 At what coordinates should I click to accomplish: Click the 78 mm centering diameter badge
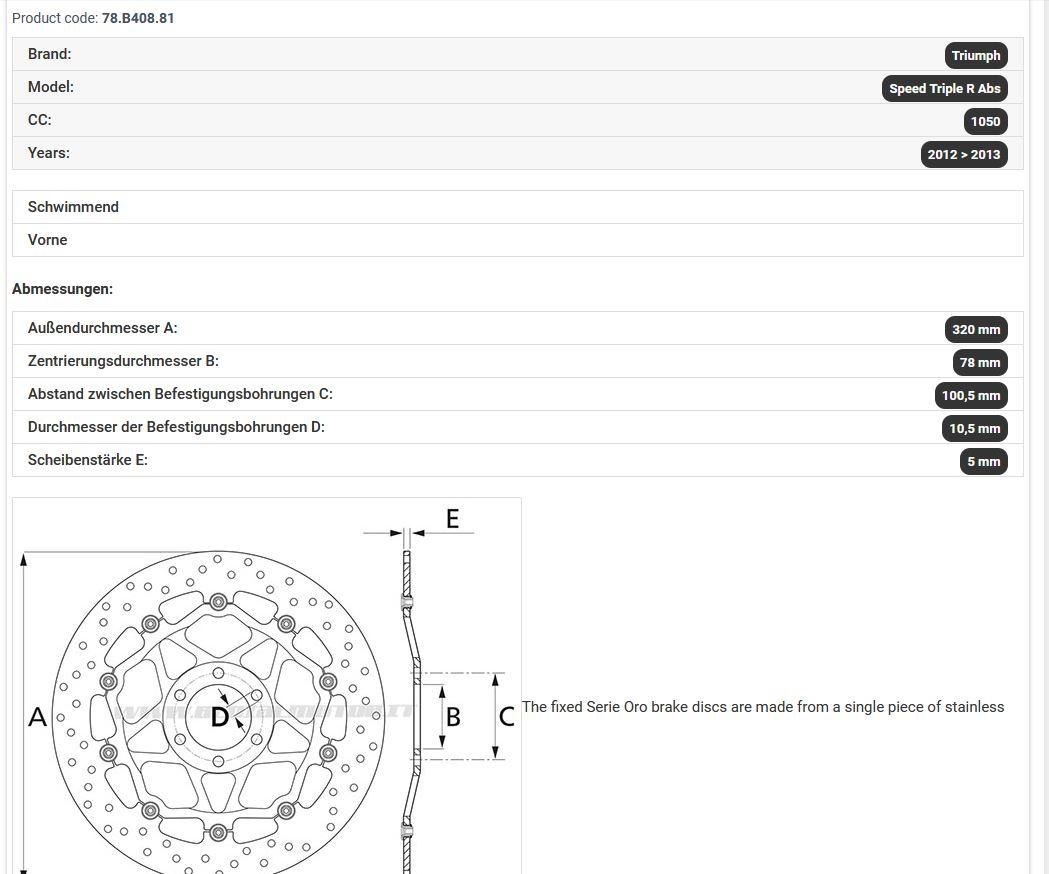point(979,362)
